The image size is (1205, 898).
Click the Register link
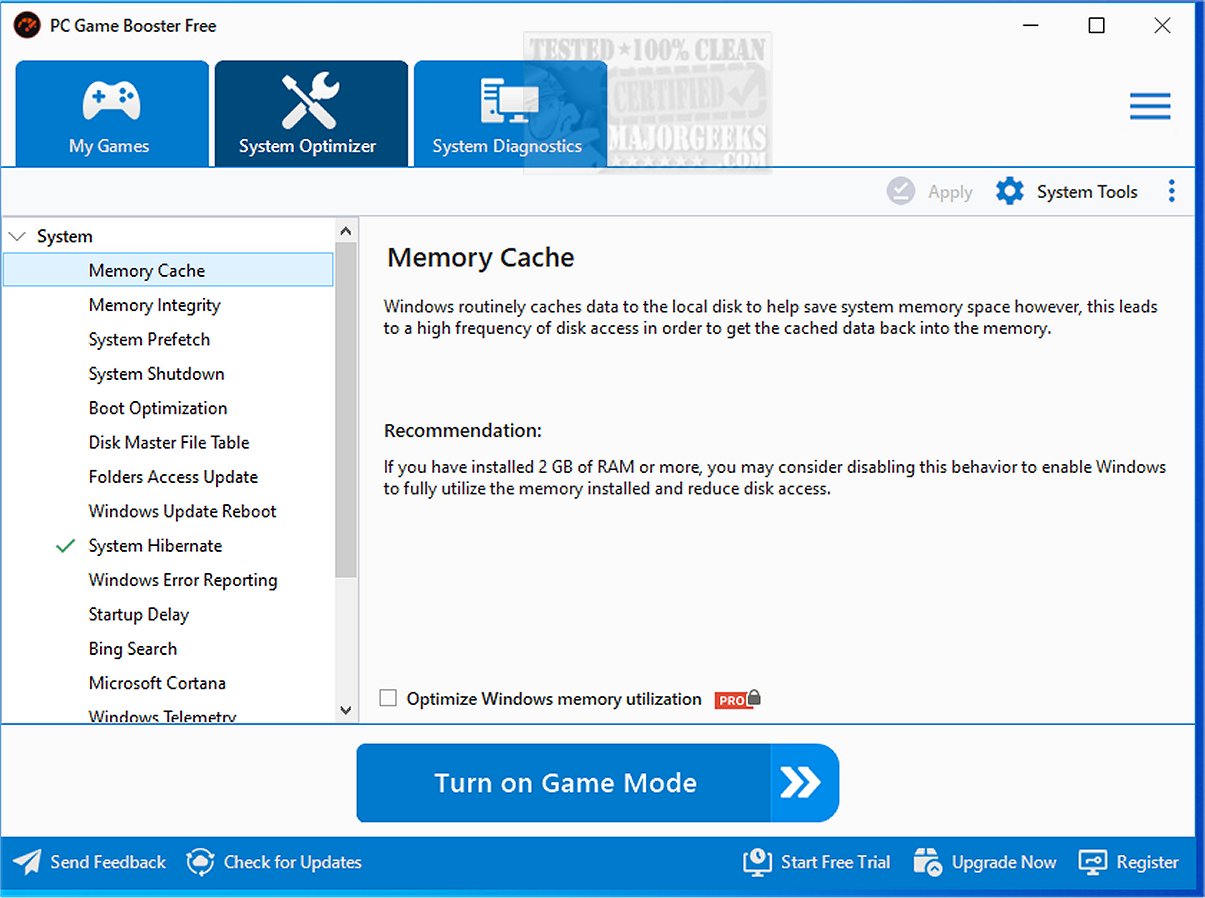tap(1147, 862)
